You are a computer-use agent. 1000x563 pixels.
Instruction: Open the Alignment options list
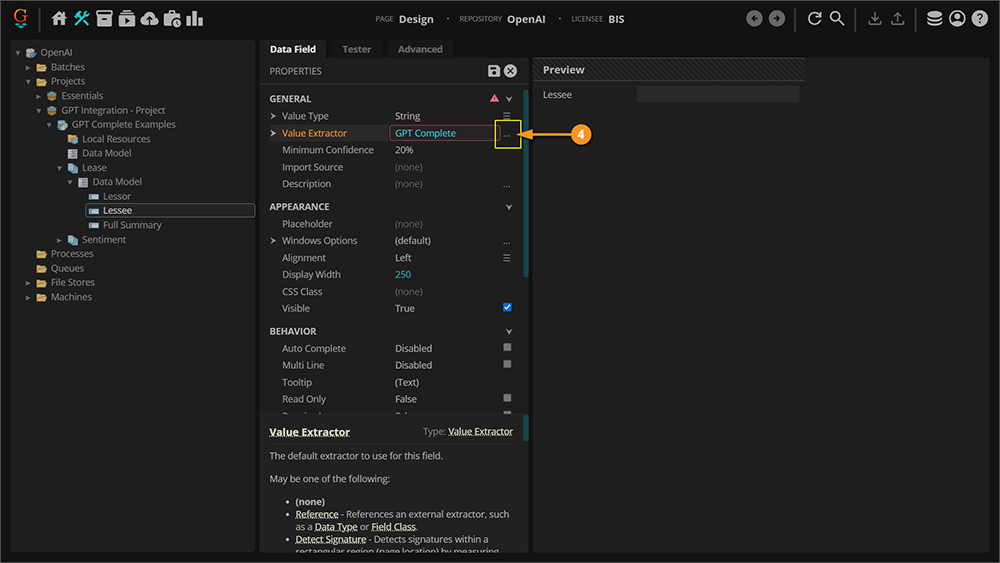click(506, 258)
